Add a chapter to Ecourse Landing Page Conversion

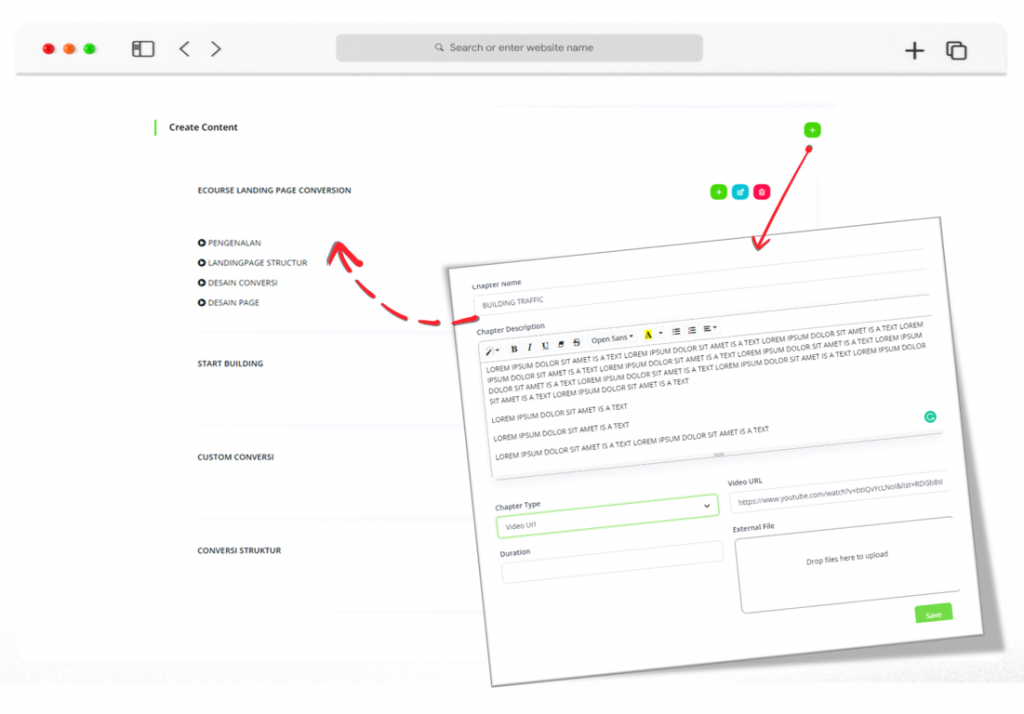pyautogui.click(x=718, y=192)
